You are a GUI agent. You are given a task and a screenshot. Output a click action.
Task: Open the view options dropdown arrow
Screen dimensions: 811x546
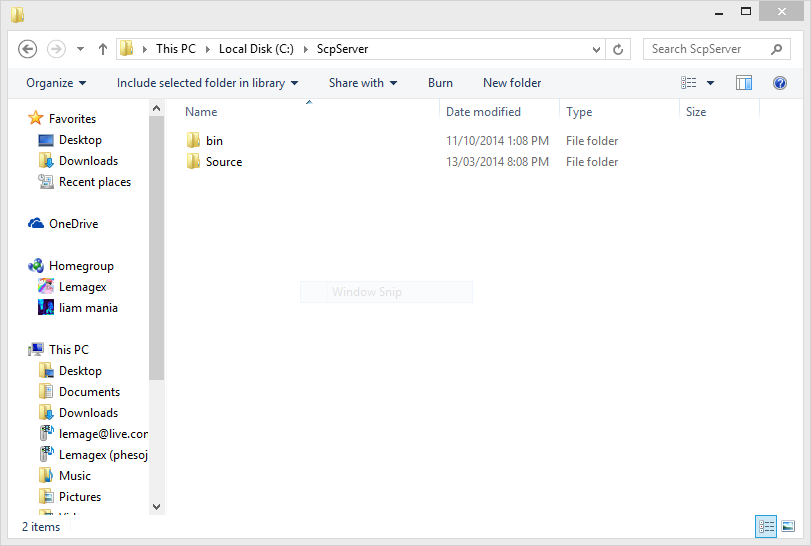point(711,83)
